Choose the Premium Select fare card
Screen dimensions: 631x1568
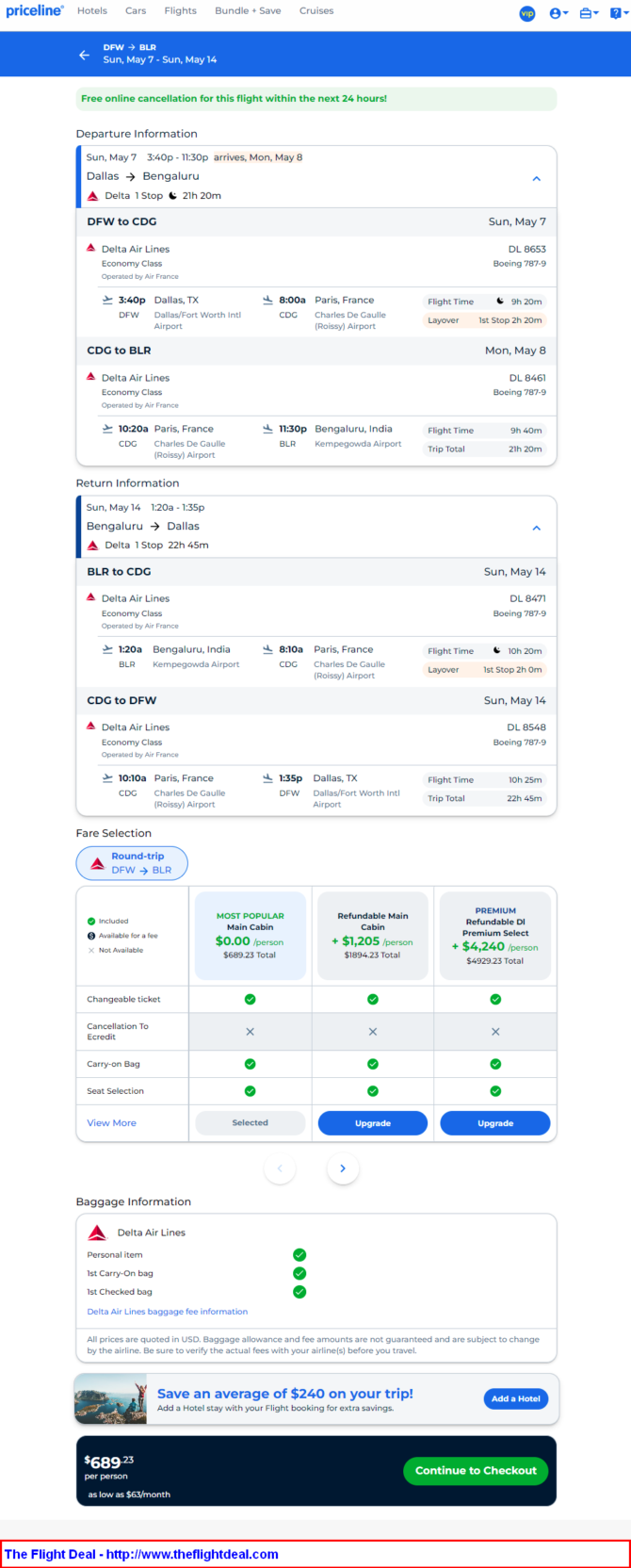[495, 936]
